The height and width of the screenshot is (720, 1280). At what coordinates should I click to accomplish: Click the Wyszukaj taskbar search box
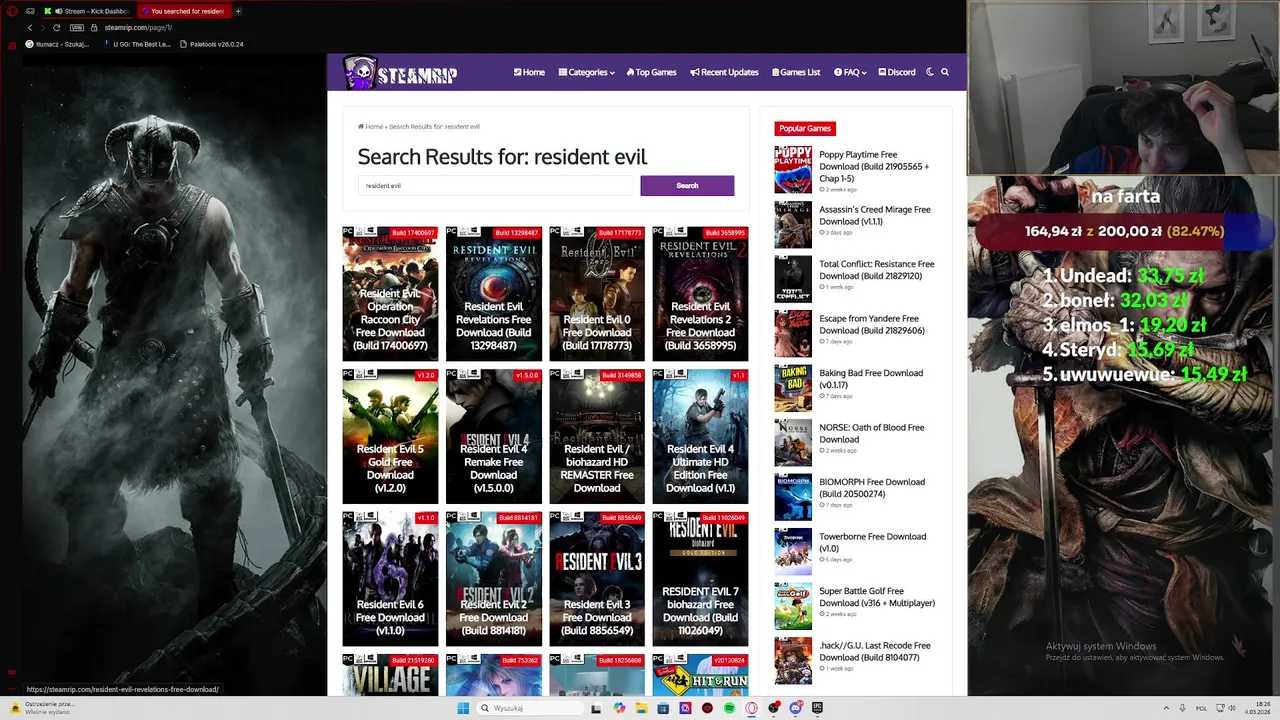pyautogui.click(x=530, y=708)
